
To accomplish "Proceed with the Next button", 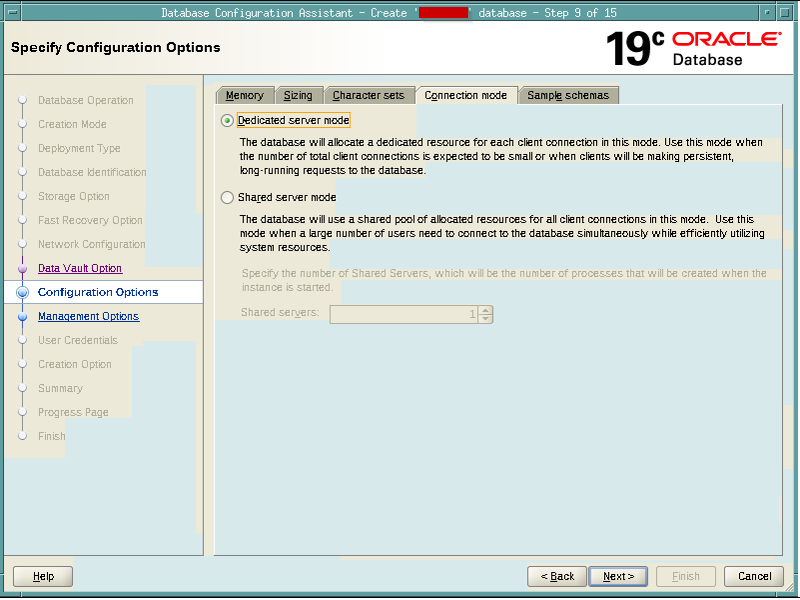I will [x=618, y=577].
